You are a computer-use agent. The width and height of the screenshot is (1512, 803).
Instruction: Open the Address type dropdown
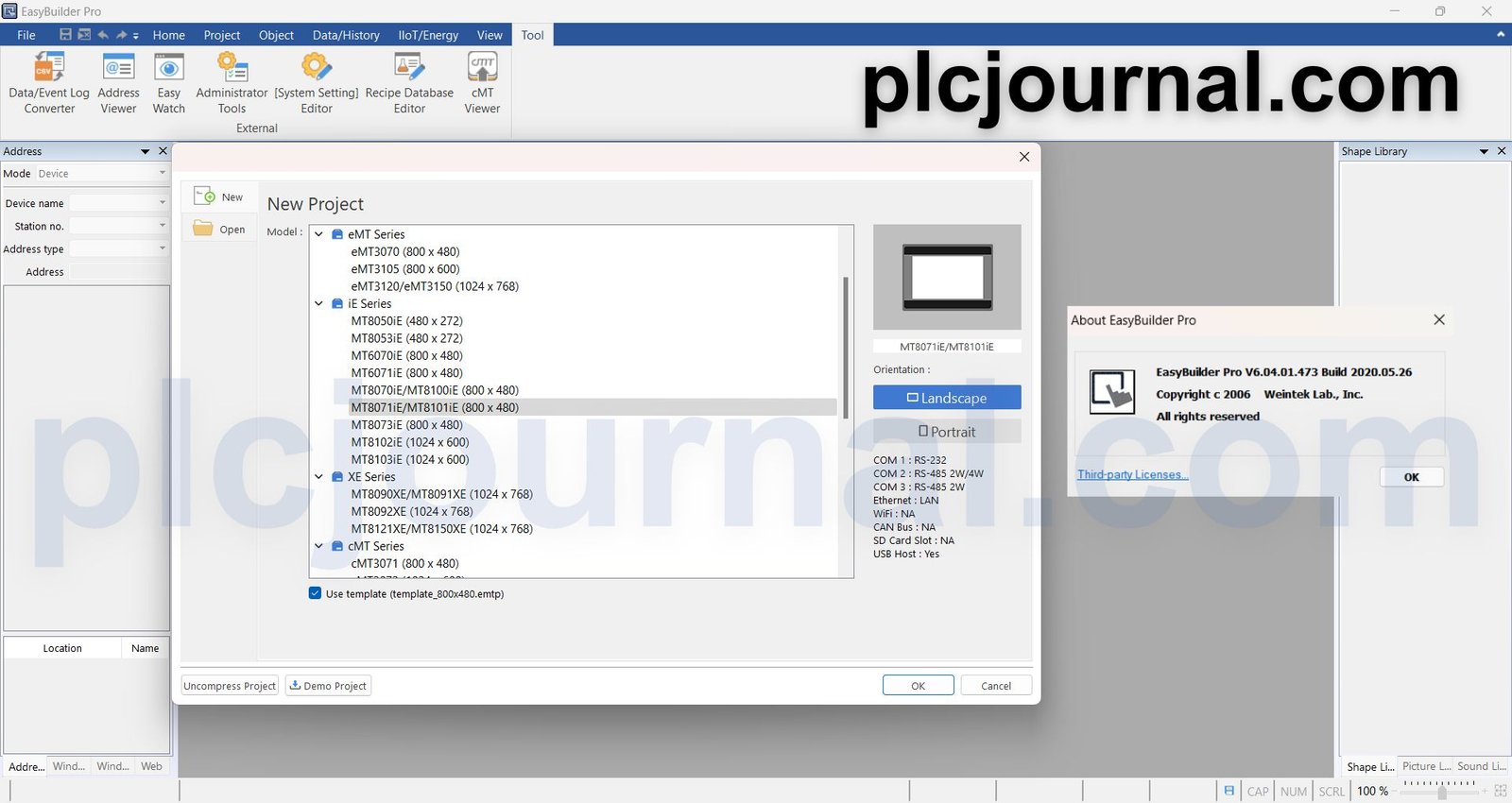pos(119,248)
